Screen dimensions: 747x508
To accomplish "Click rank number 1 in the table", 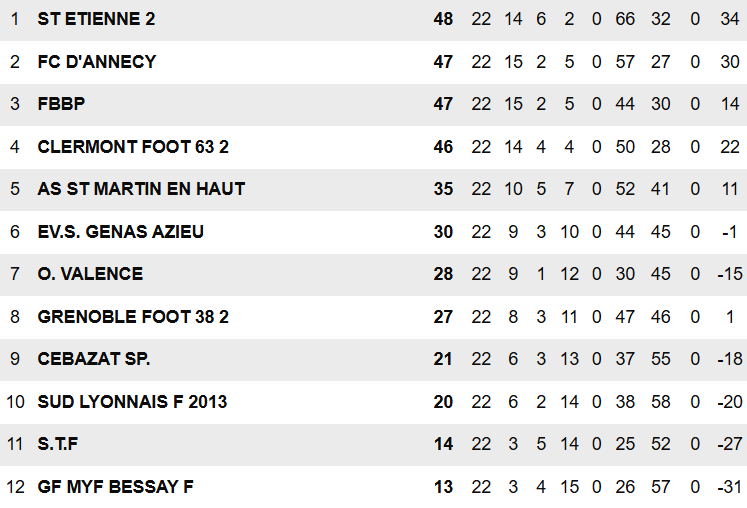I will tap(15, 19).
